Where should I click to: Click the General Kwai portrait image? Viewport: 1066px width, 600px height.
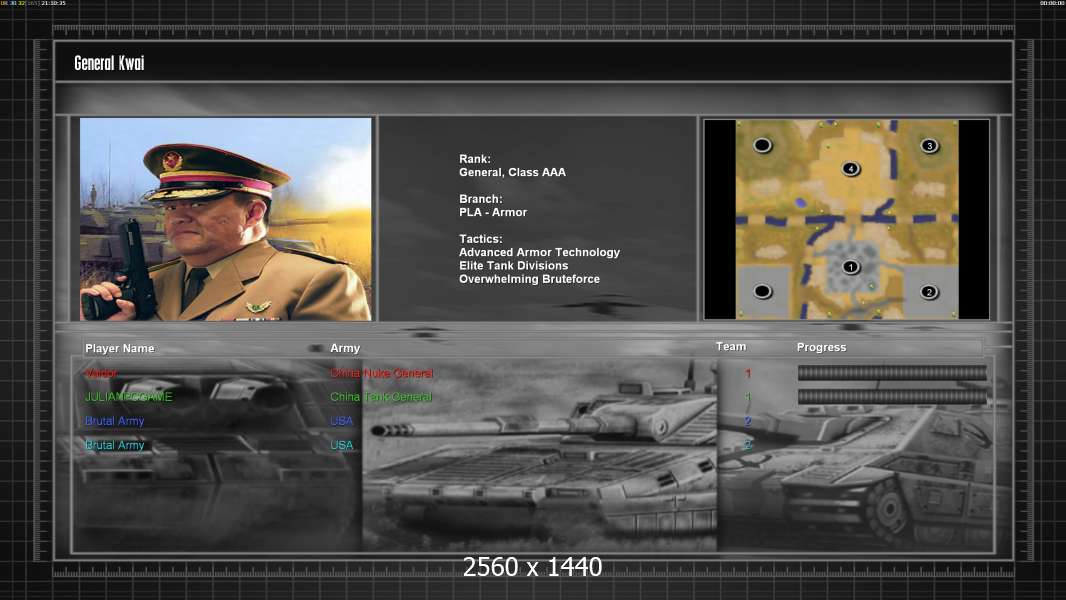(226, 219)
